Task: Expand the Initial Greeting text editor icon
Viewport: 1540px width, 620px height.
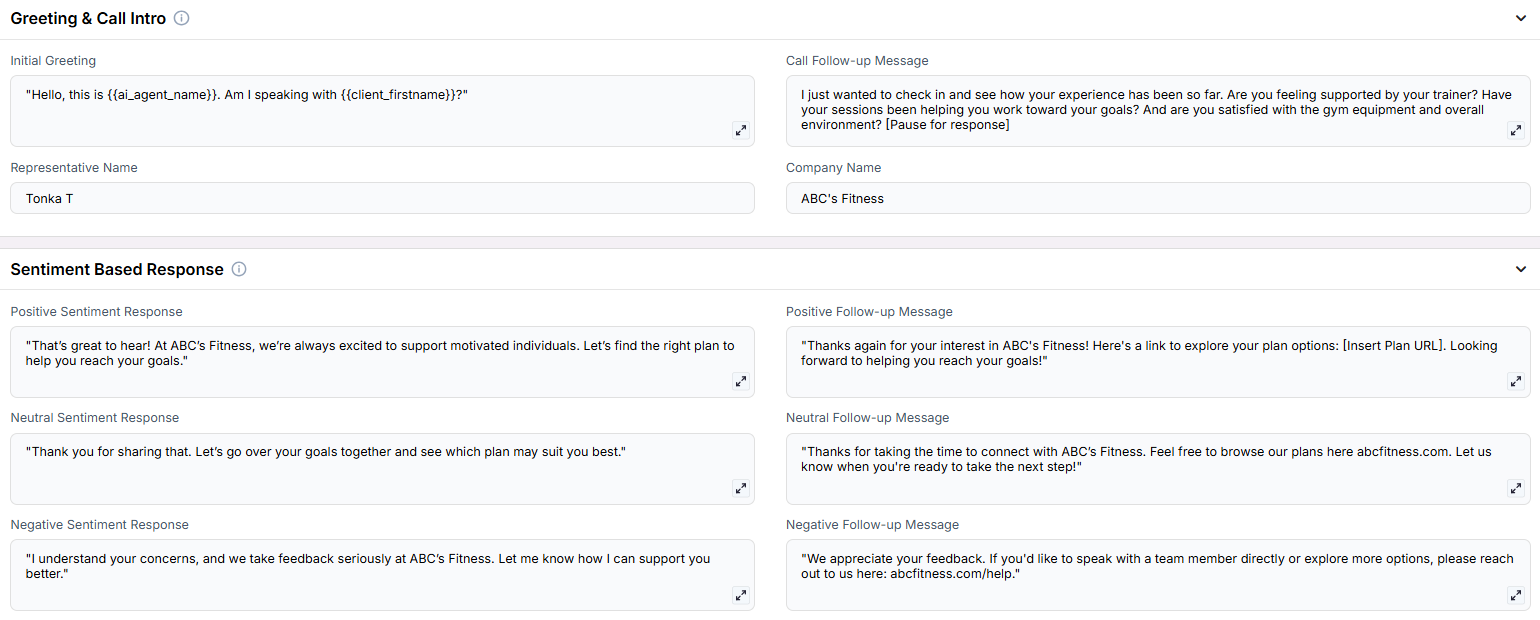Action: 741,130
